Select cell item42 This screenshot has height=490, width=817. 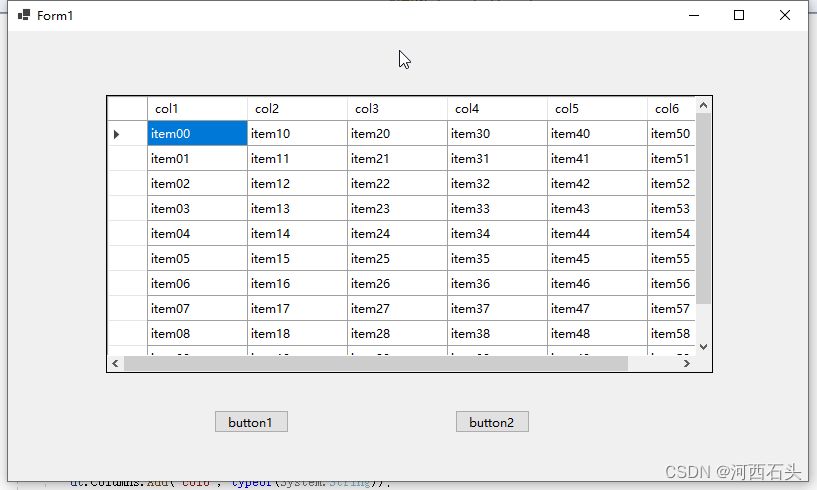pos(598,183)
